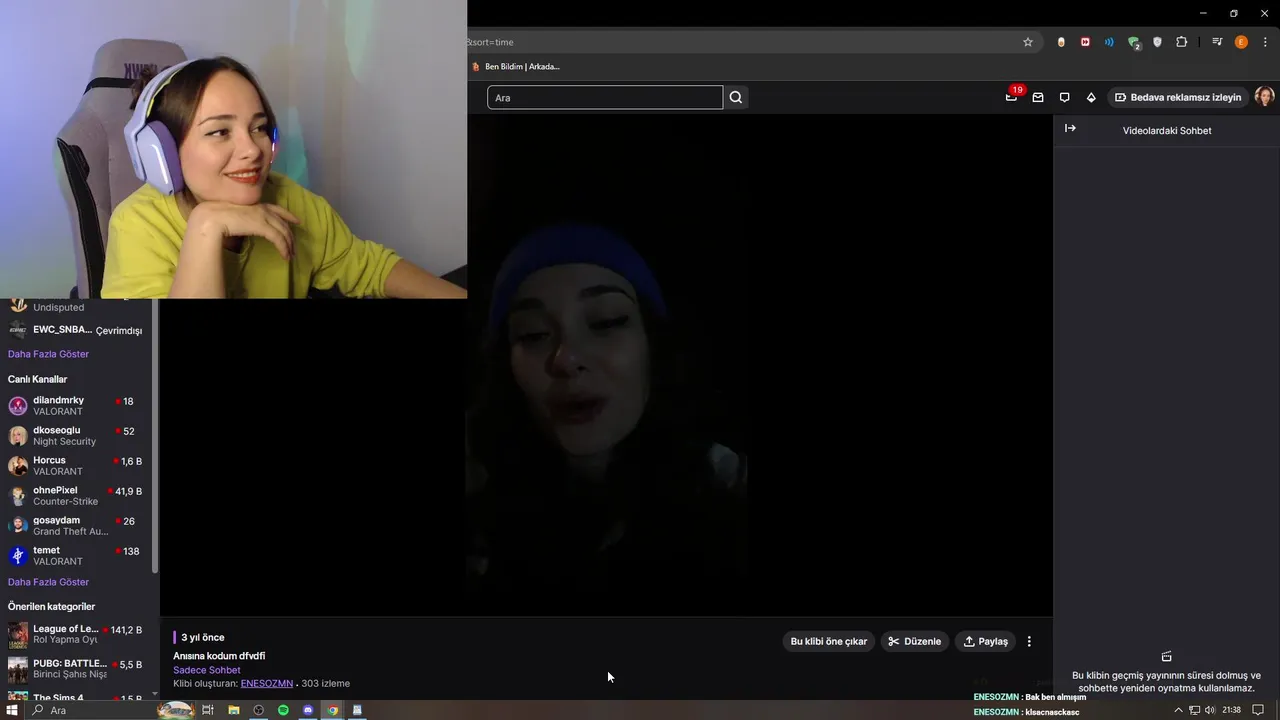Click the grey shield extension icon

(1158, 42)
